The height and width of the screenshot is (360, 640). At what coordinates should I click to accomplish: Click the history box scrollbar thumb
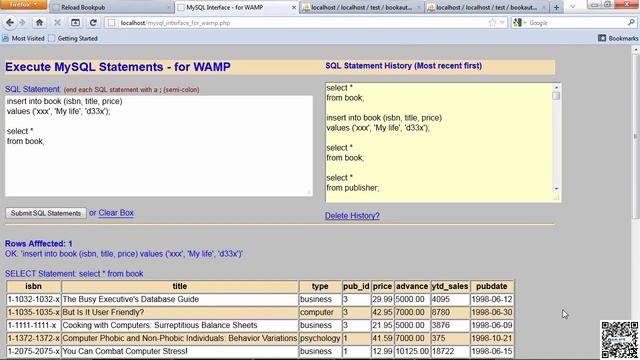tap(556, 96)
